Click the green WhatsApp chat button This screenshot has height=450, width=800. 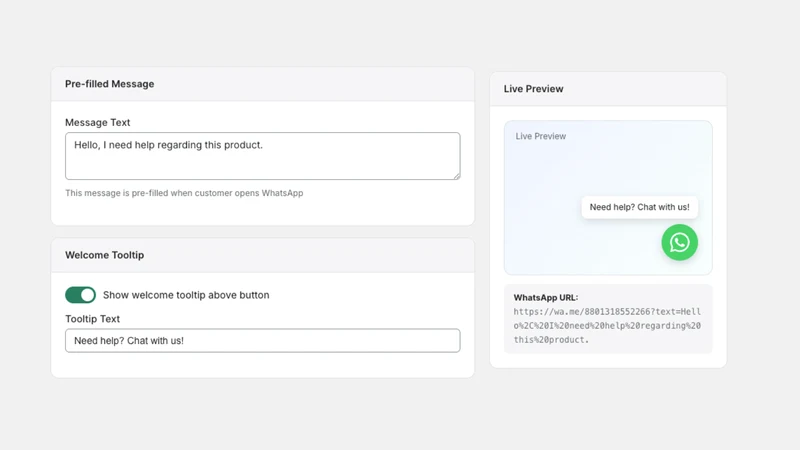click(x=679, y=242)
